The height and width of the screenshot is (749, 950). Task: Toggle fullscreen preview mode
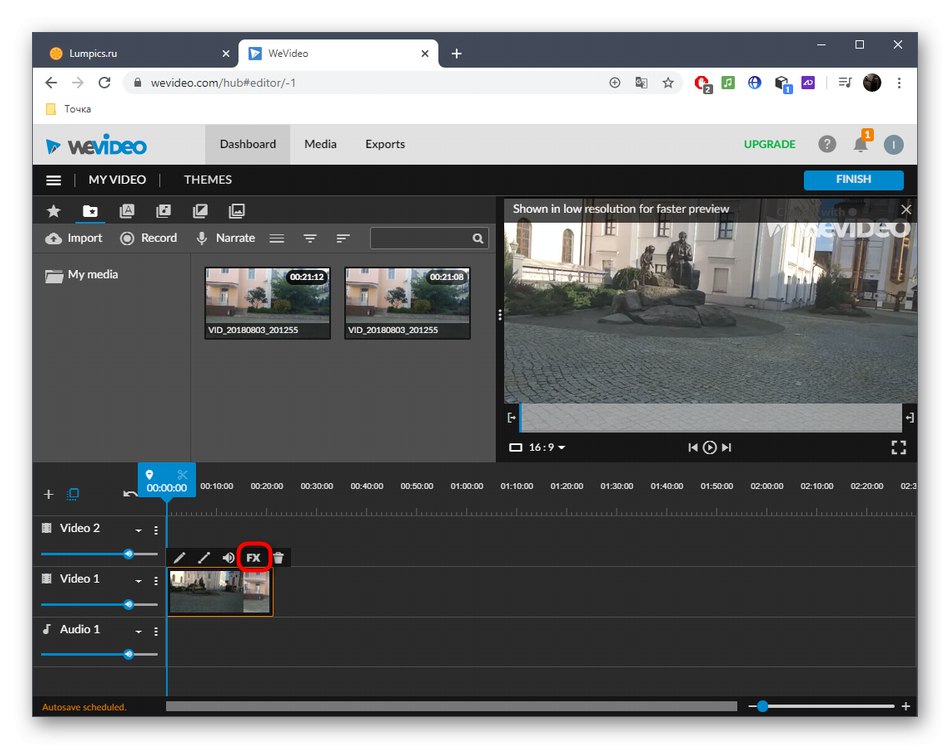[898, 447]
